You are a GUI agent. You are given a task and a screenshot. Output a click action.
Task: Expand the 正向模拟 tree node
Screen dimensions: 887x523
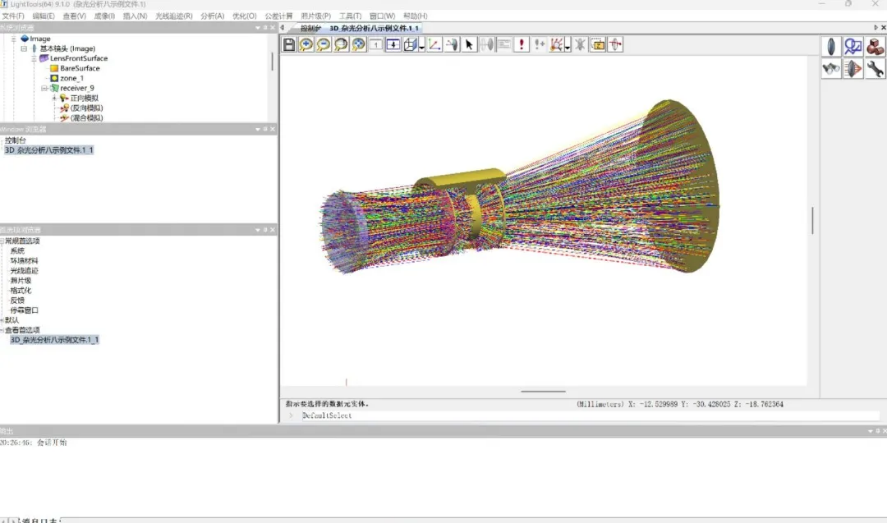55,98
